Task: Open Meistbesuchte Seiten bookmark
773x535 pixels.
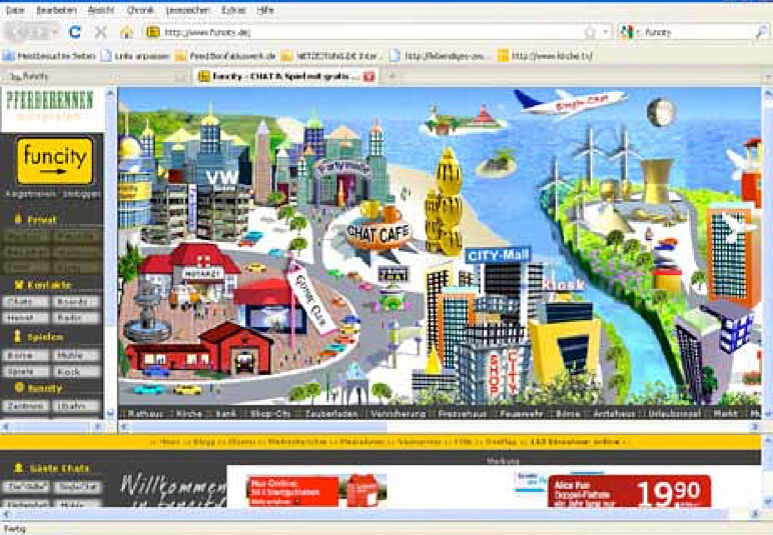Action: [x=49, y=56]
